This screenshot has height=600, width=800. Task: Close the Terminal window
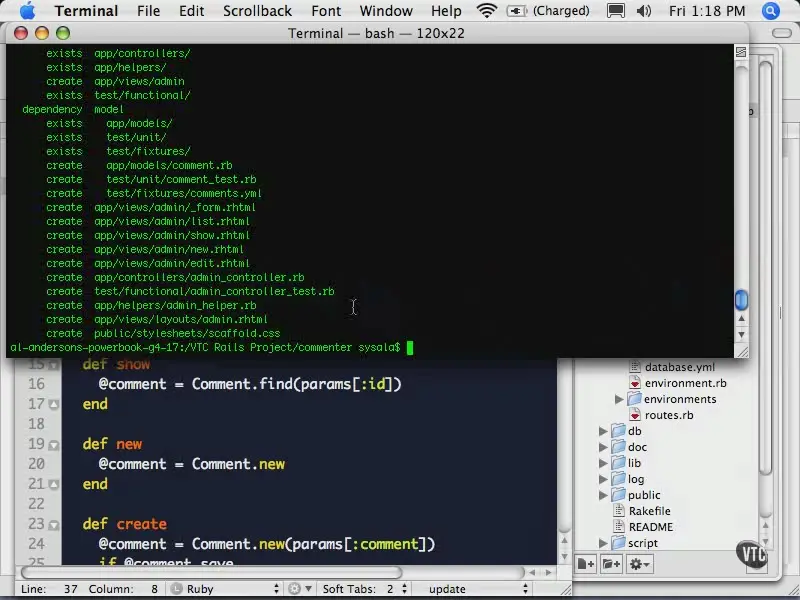[21, 33]
